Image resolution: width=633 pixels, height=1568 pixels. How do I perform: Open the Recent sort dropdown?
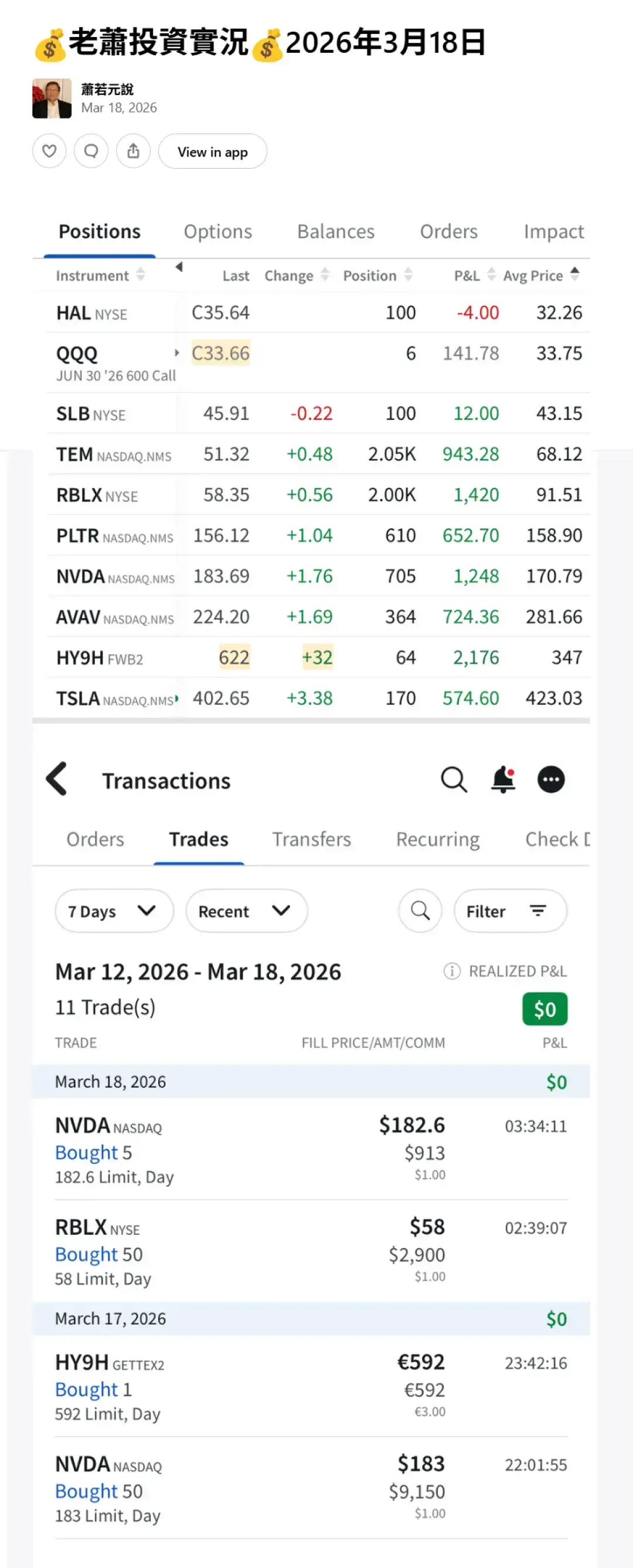(246, 911)
